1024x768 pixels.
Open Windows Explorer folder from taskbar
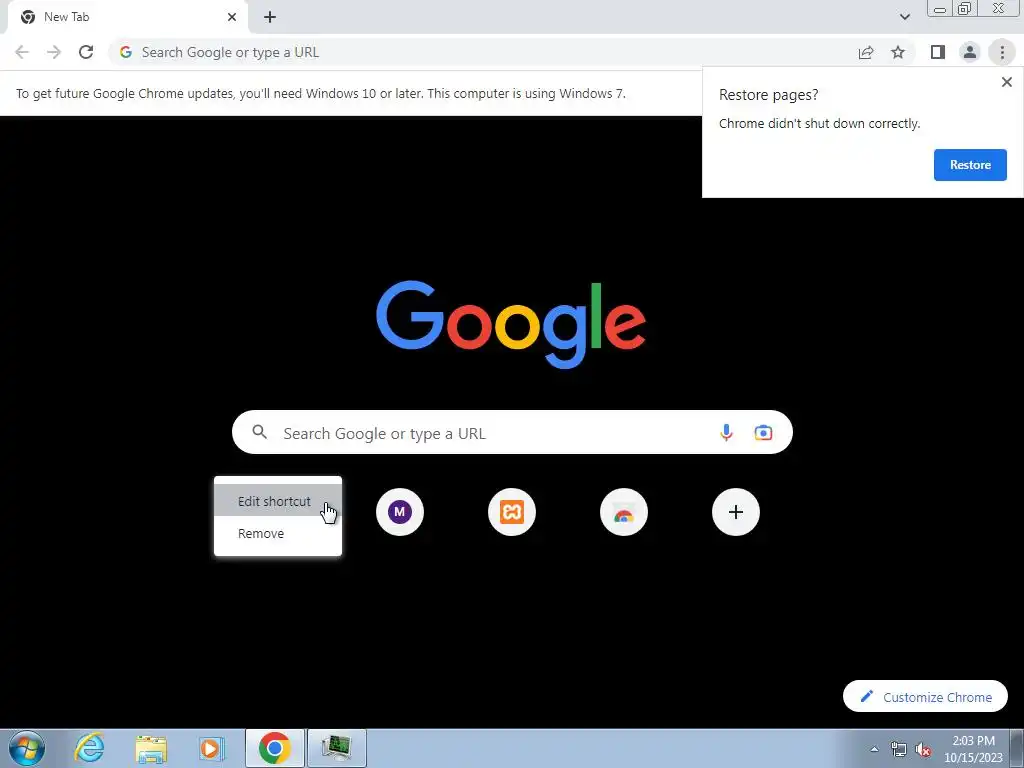coord(151,748)
